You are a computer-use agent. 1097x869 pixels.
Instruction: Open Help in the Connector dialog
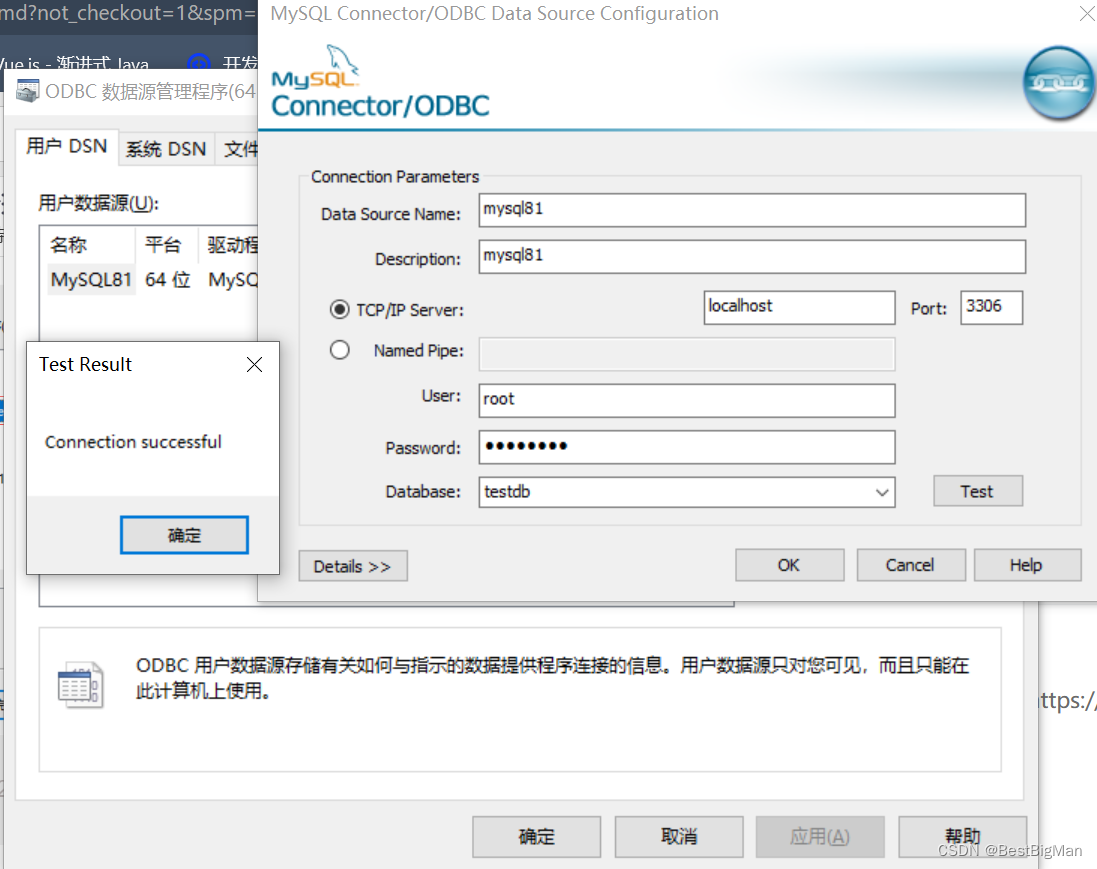coord(1026,565)
